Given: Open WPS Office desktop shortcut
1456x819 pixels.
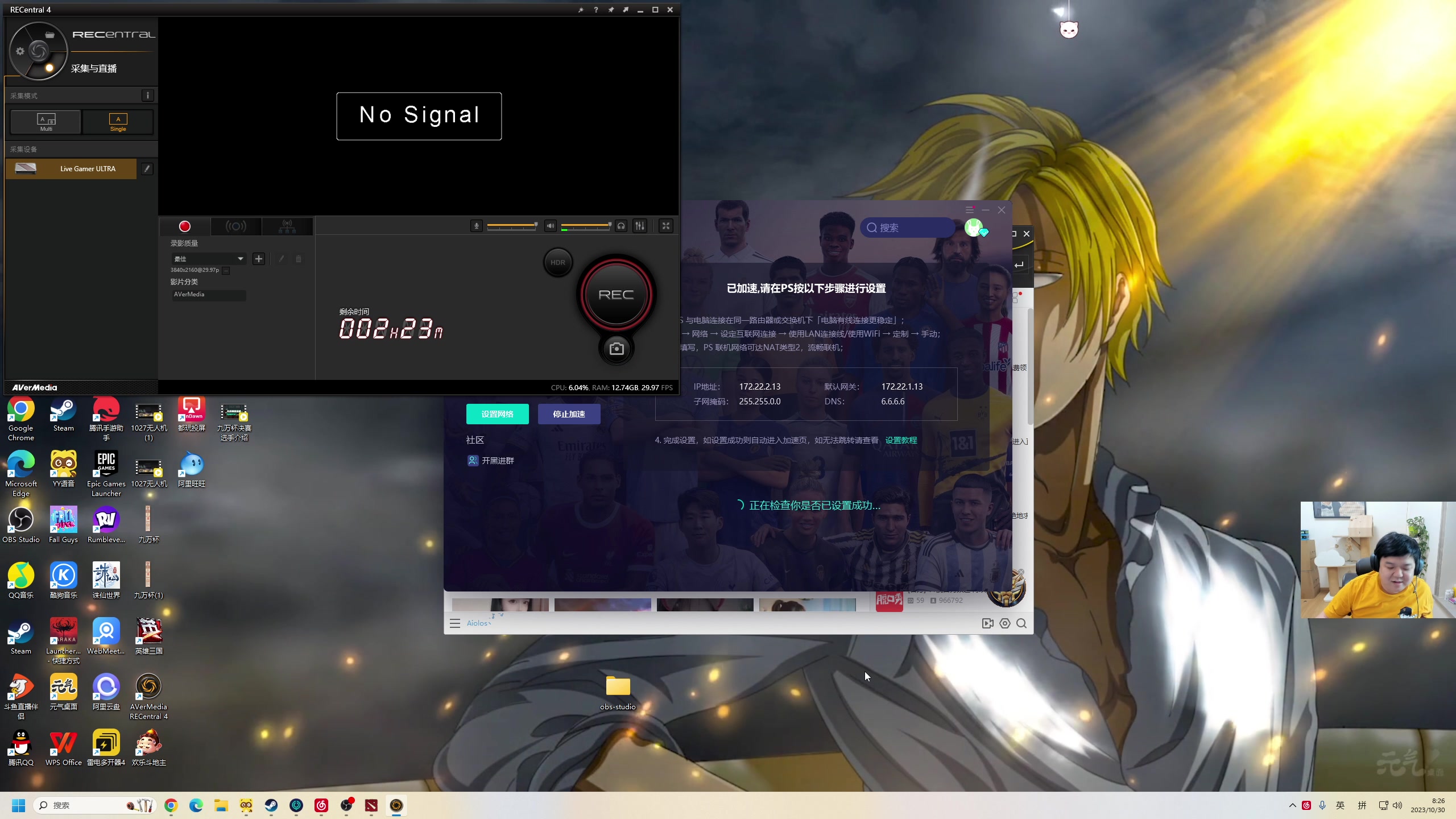Looking at the screenshot, I should pos(63,748).
